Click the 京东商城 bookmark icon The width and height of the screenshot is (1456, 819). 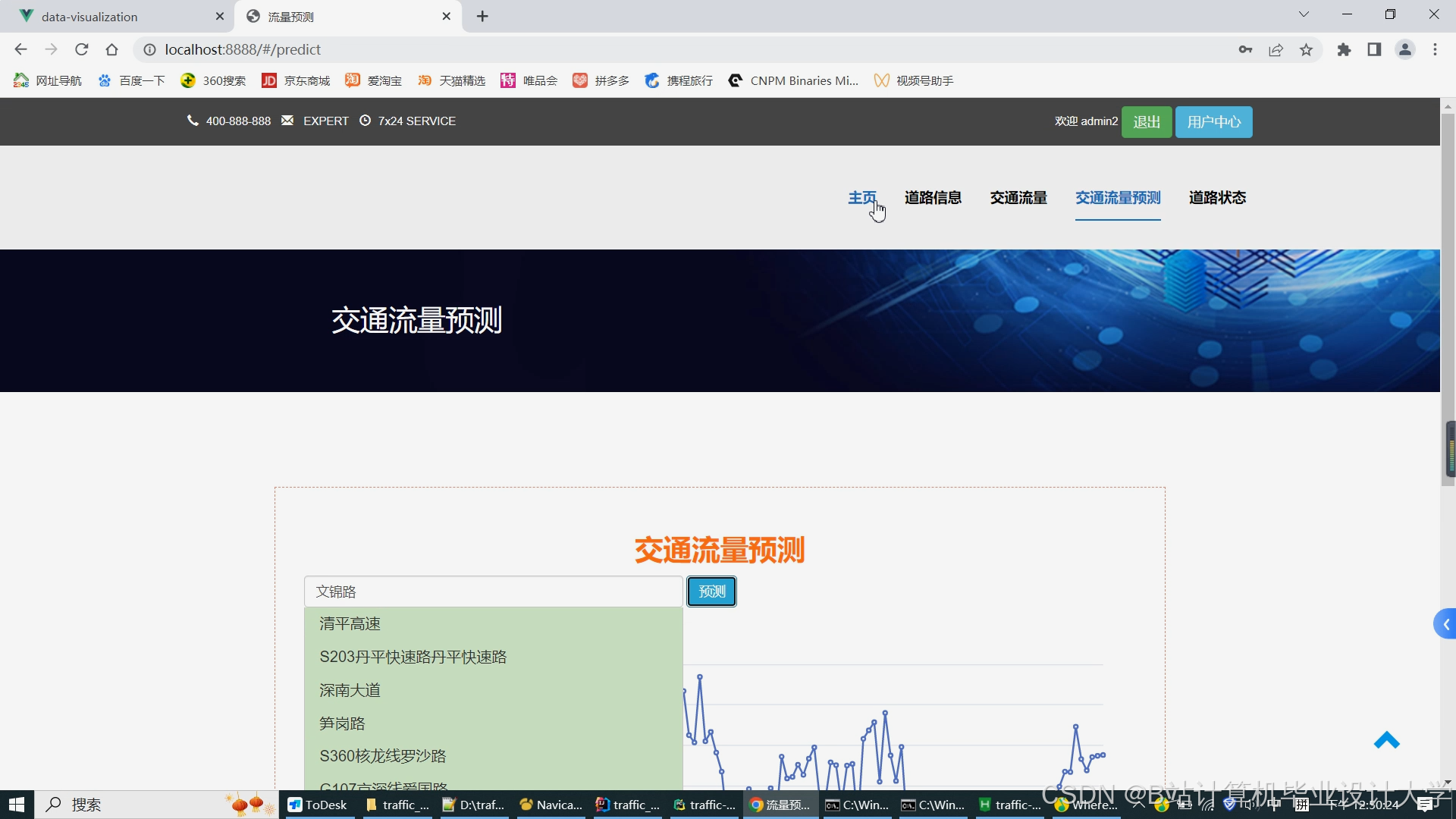[268, 80]
